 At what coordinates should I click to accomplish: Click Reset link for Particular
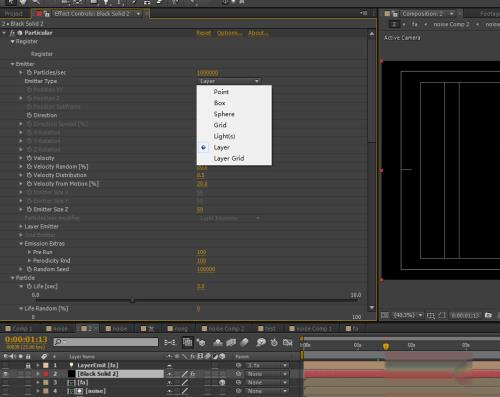click(x=203, y=33)
